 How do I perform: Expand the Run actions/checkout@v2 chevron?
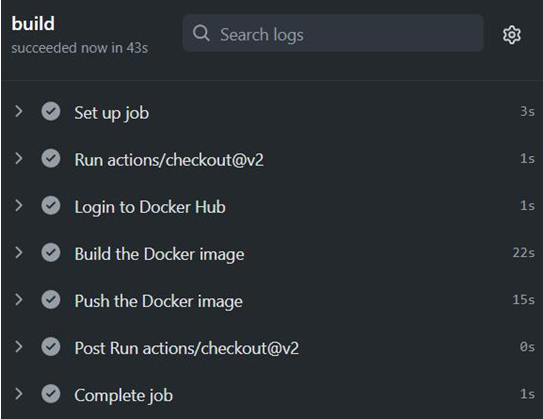19,158
